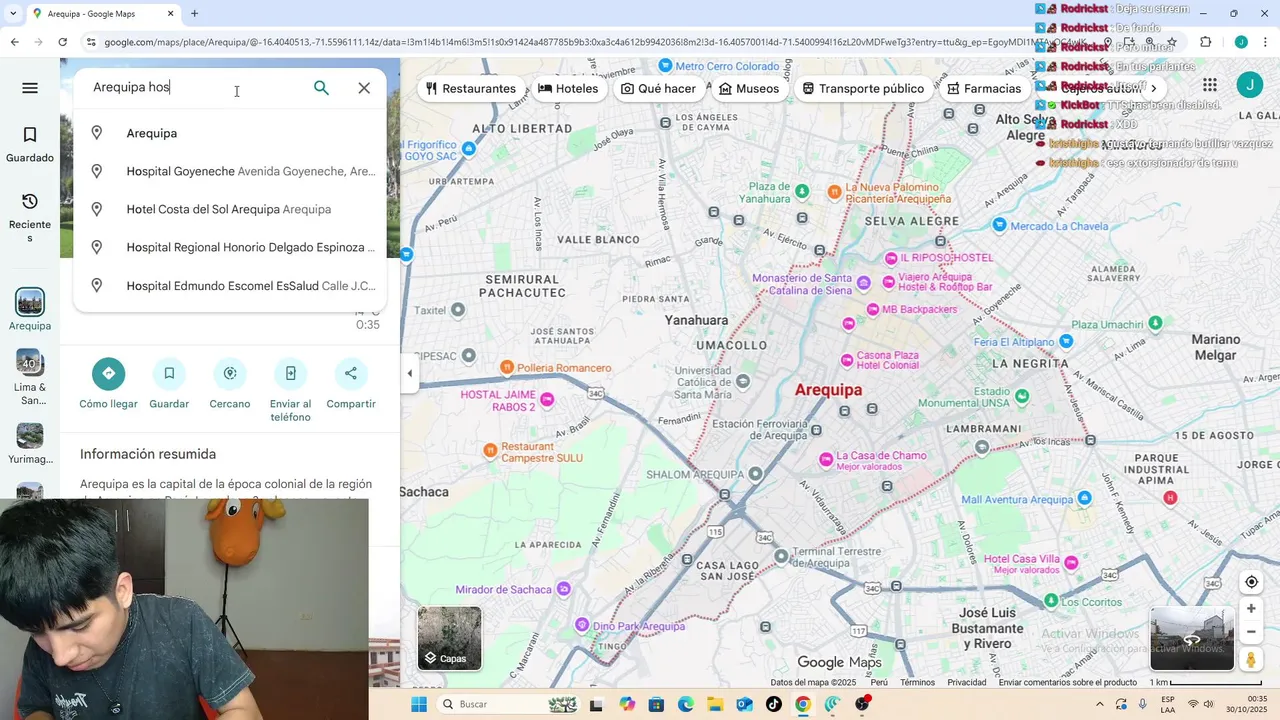Open TikTok from the taskbar
Viewport: 1280px width, 720px height.
click(774, 704)
